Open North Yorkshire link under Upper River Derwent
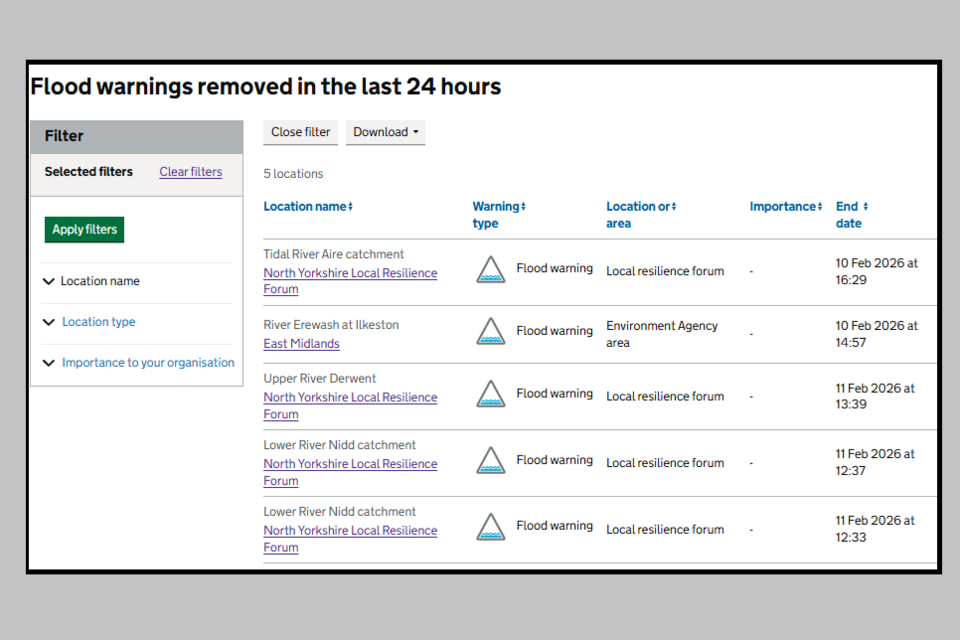The width and height of the screenshot is (960, 640). (x=350, y=397)
